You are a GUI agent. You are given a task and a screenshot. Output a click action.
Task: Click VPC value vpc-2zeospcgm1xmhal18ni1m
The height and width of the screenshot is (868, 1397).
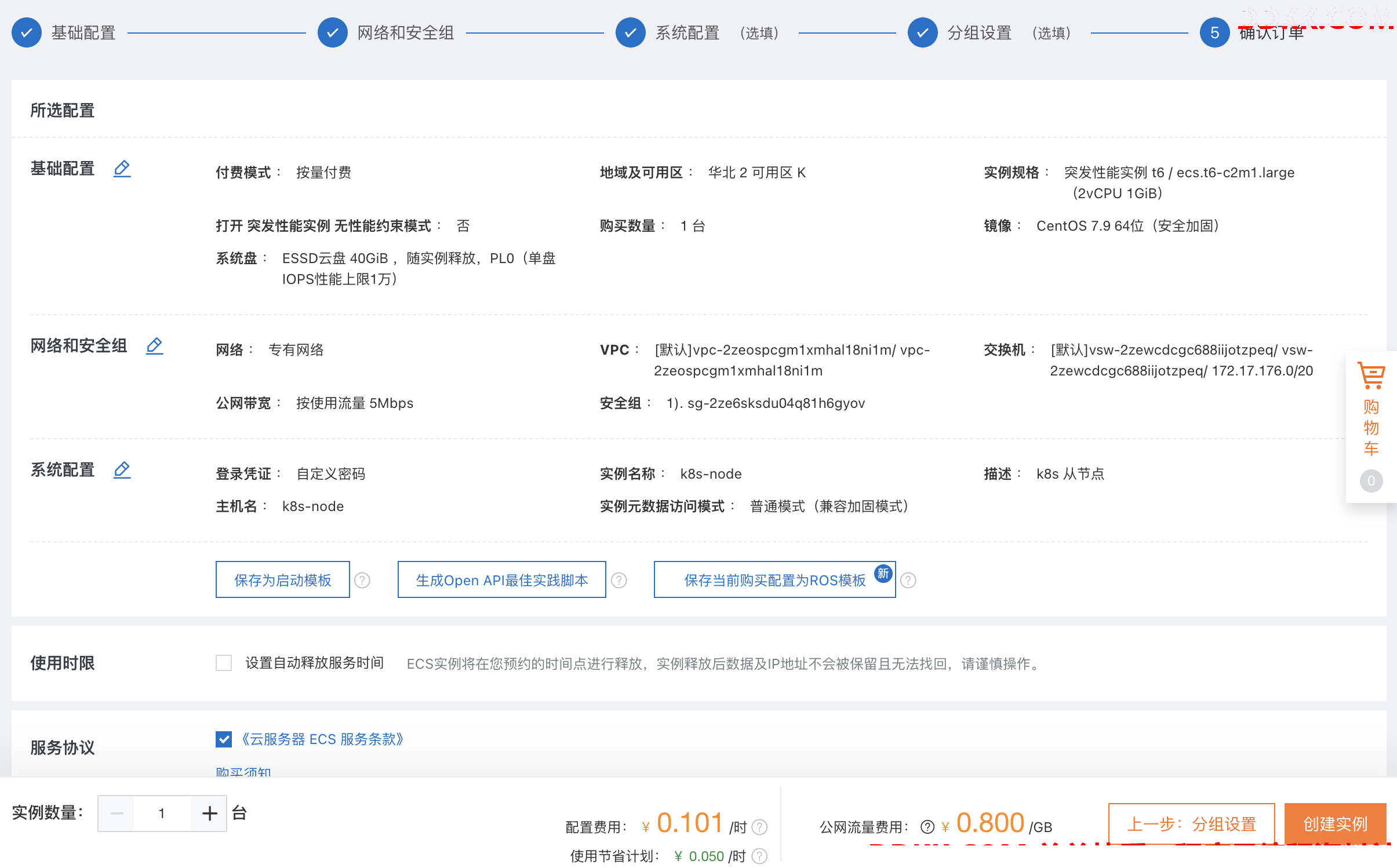tap(792, 360)
